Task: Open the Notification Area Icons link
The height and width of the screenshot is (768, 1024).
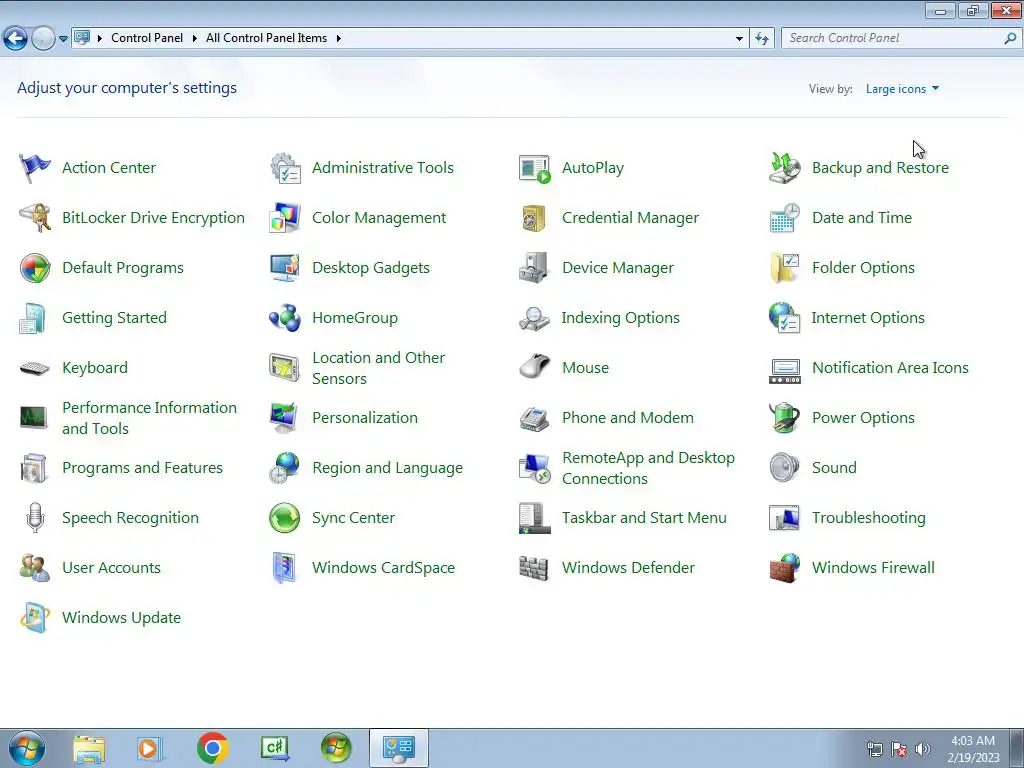Action: click(890, 368)
